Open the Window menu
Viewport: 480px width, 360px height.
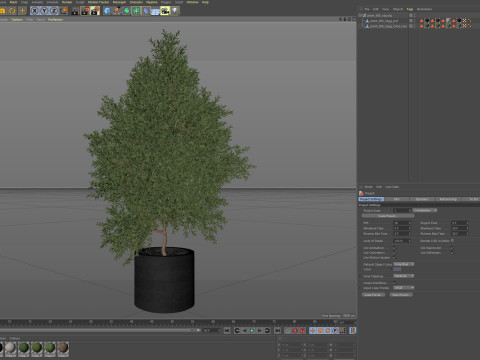pos(192,2)
